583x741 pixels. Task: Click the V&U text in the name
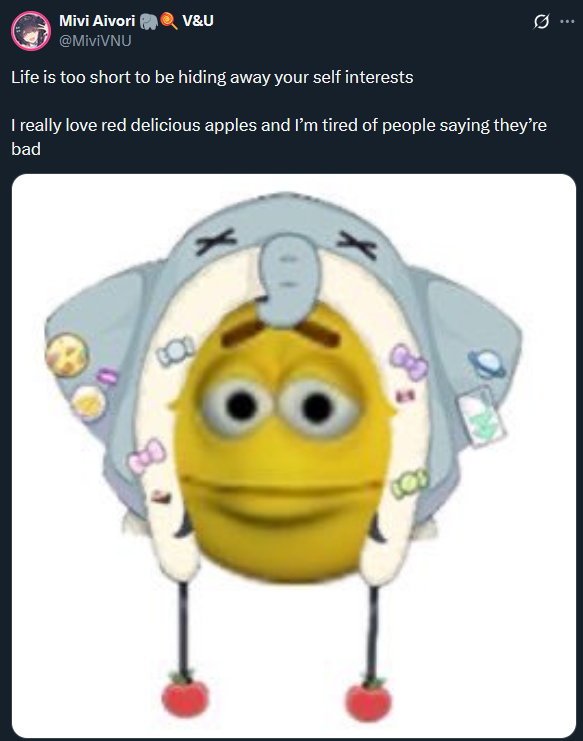tap(198, 21)
